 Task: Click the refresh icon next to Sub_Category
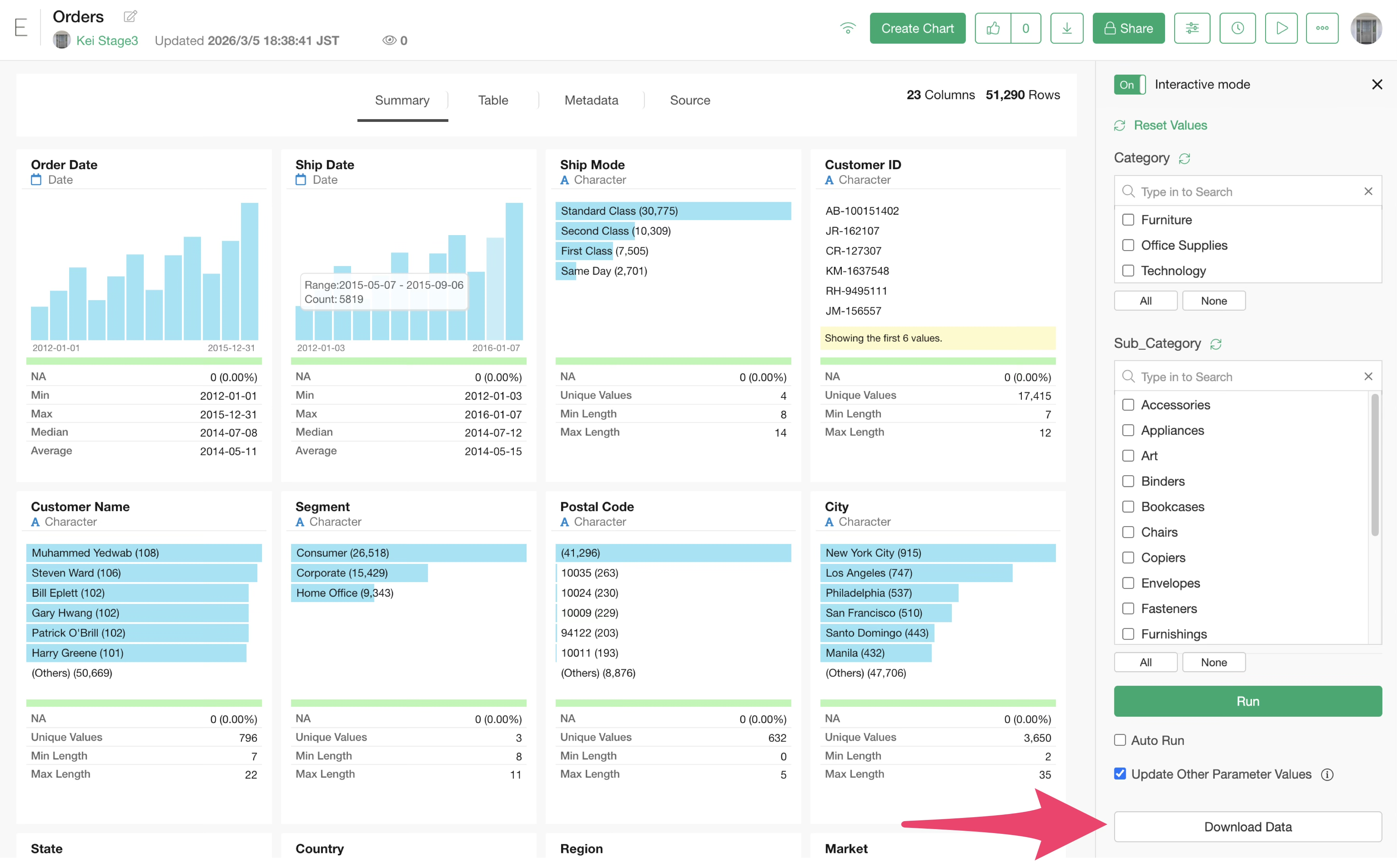coord(1216,344)
